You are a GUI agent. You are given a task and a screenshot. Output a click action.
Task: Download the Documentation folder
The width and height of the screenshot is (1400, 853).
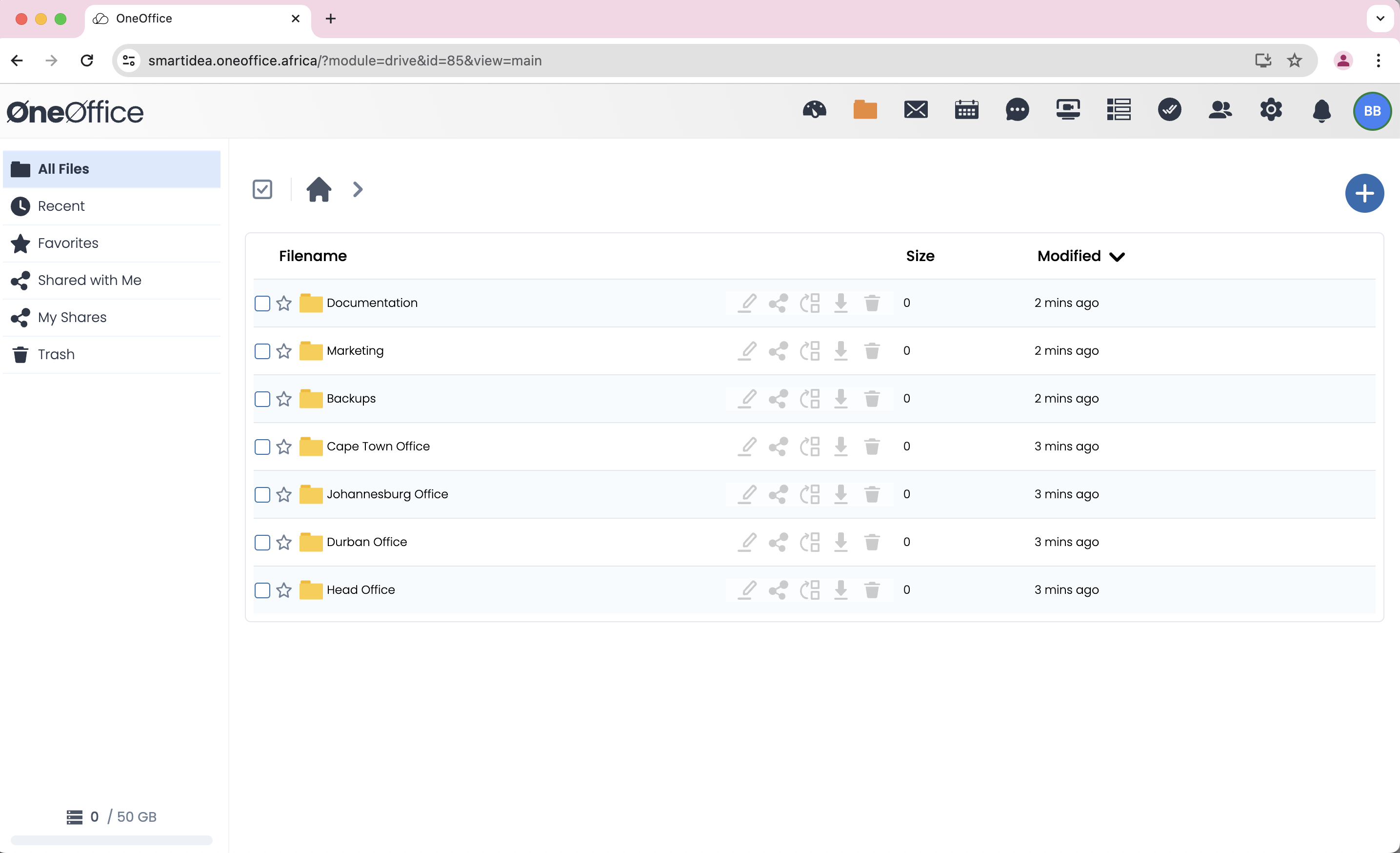click(x=840, y=303)
